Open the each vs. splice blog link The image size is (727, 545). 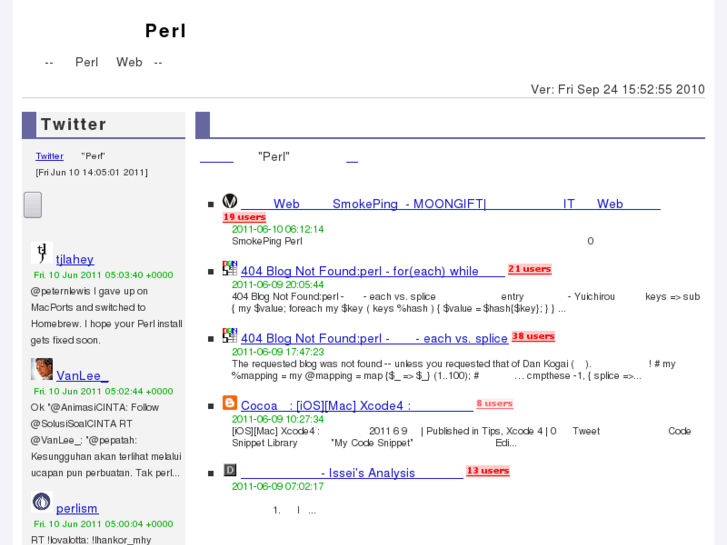(x=374, y=338)
